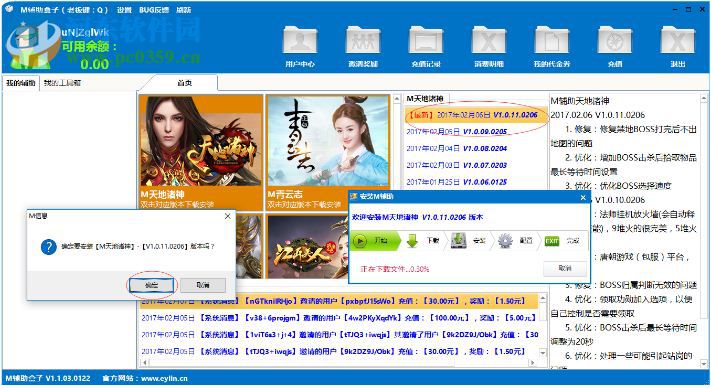Open the menu item right of BUG反馈

184,10
